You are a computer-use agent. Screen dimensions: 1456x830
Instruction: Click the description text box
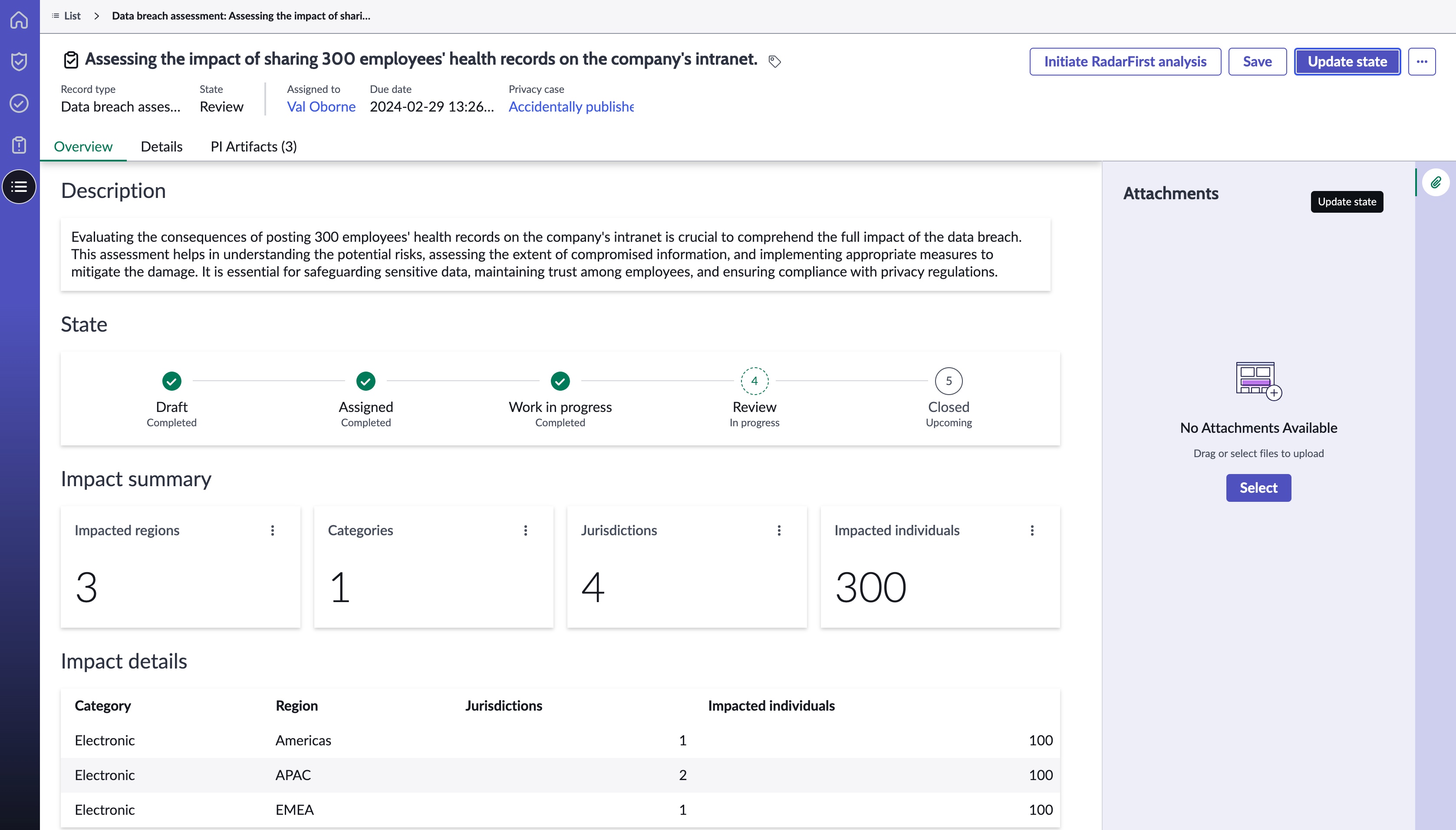tap(556, 254)
